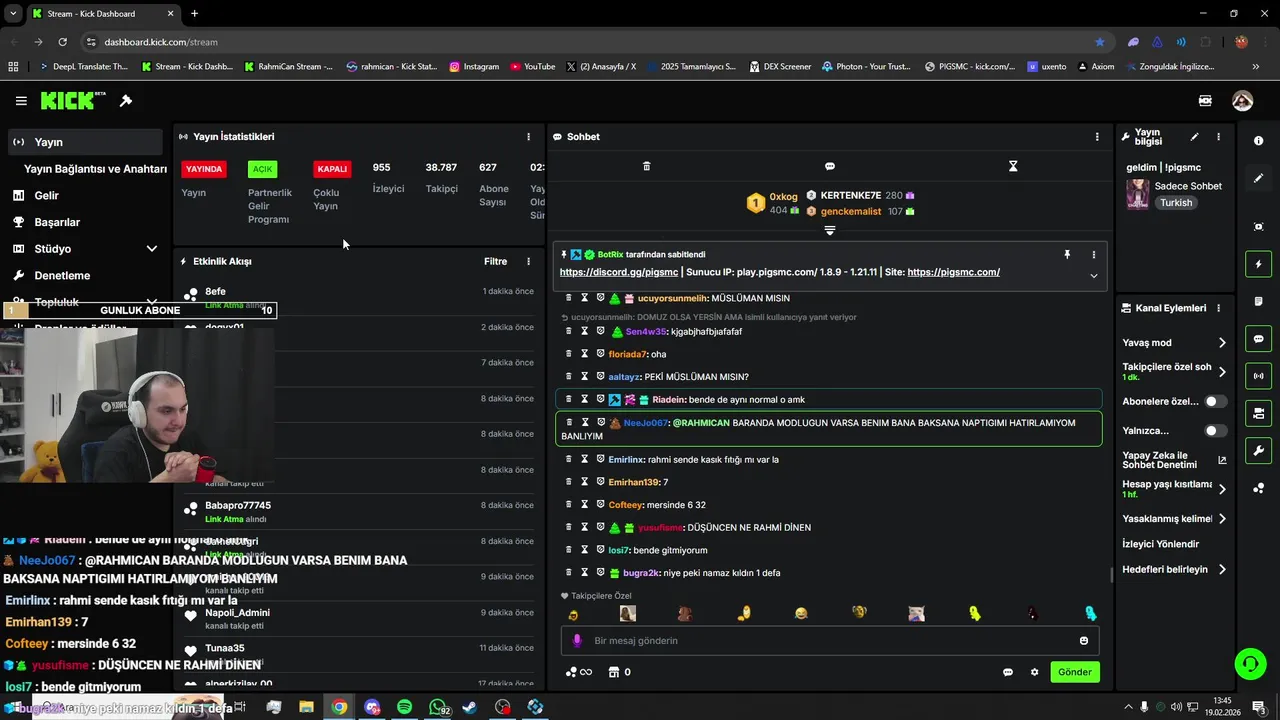Toggle the Abonelere özel chat switch
This screenshot has height=720, width=1280.
(x=1215, y=401)
